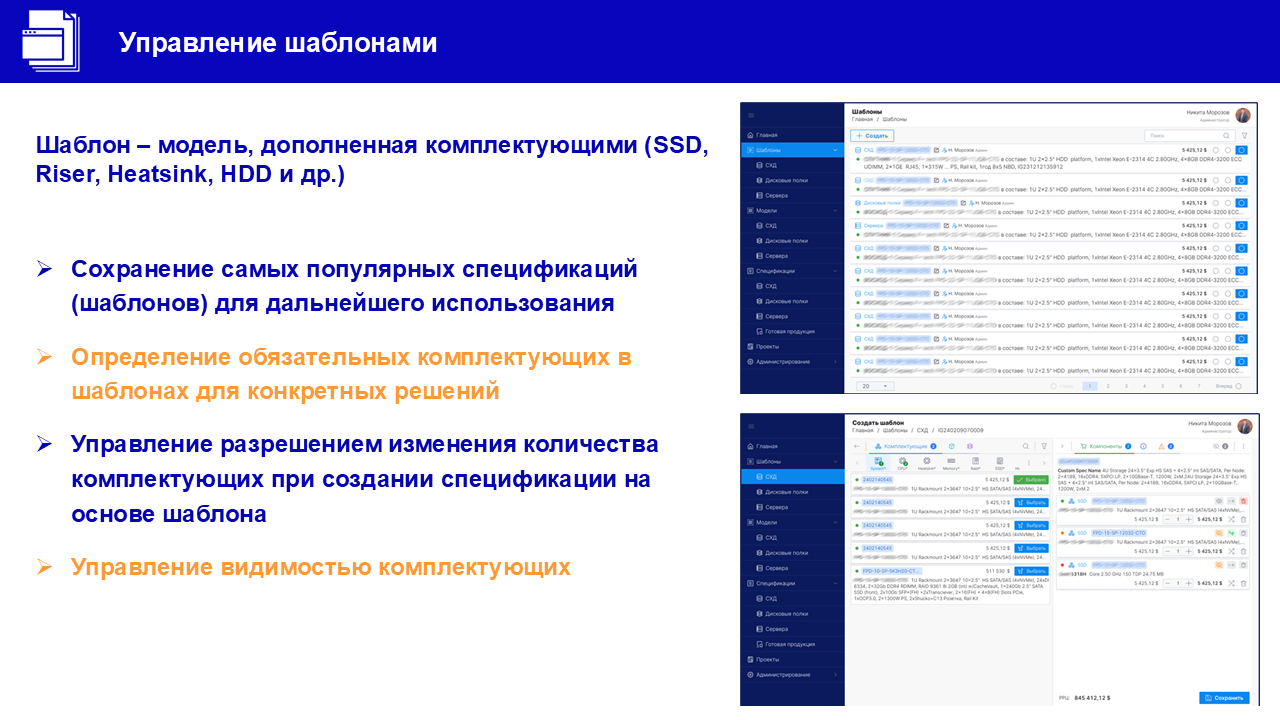Switch to Компоненты tab

point(1106,446)
